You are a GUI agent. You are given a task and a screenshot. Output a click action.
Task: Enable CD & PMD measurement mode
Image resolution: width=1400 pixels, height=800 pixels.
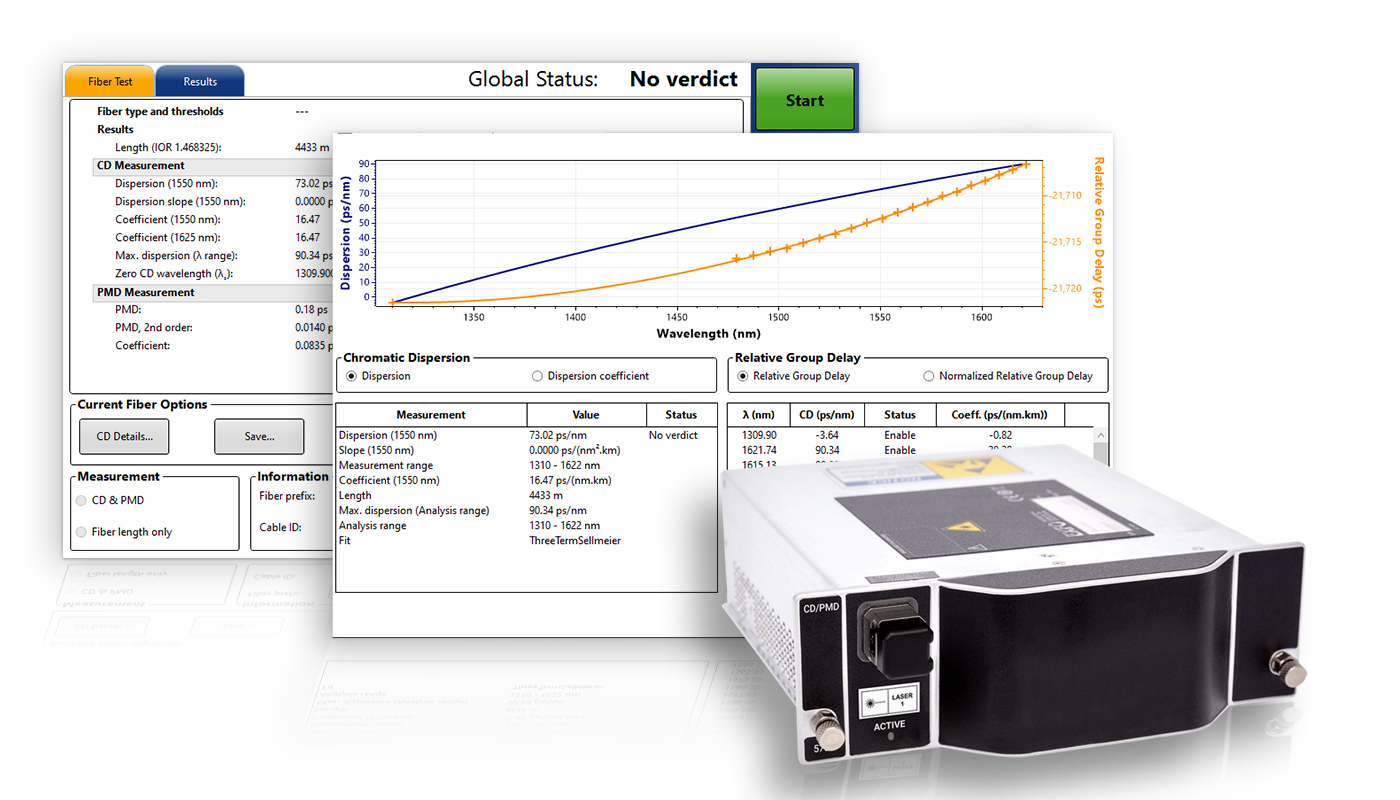click(x=81, y=499)
